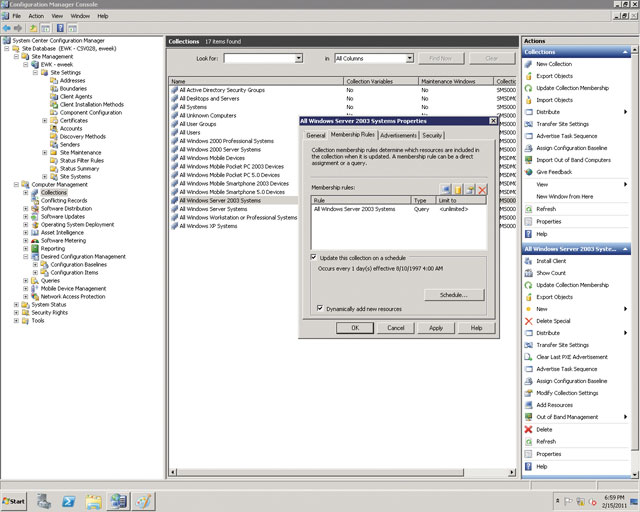Click the Up one level toolbar icon

click(x=33, y=28)
